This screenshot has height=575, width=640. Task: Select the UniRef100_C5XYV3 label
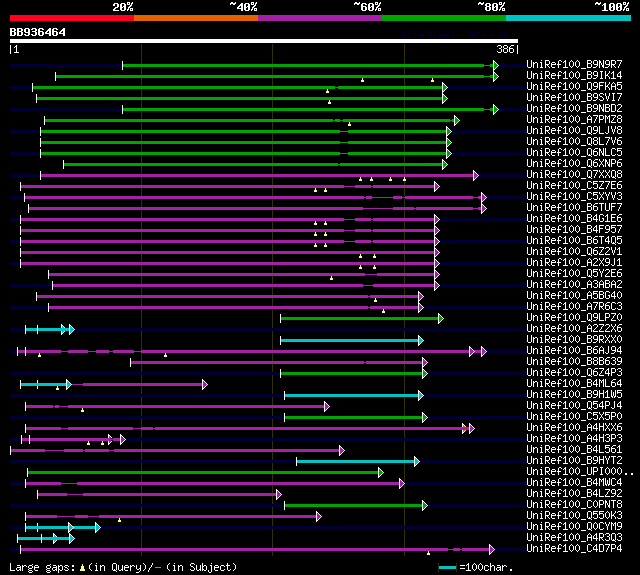coord(574,197)
